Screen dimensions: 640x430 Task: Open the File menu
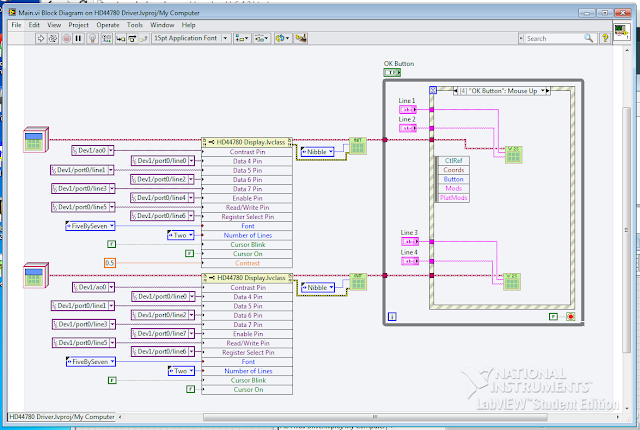16,25
